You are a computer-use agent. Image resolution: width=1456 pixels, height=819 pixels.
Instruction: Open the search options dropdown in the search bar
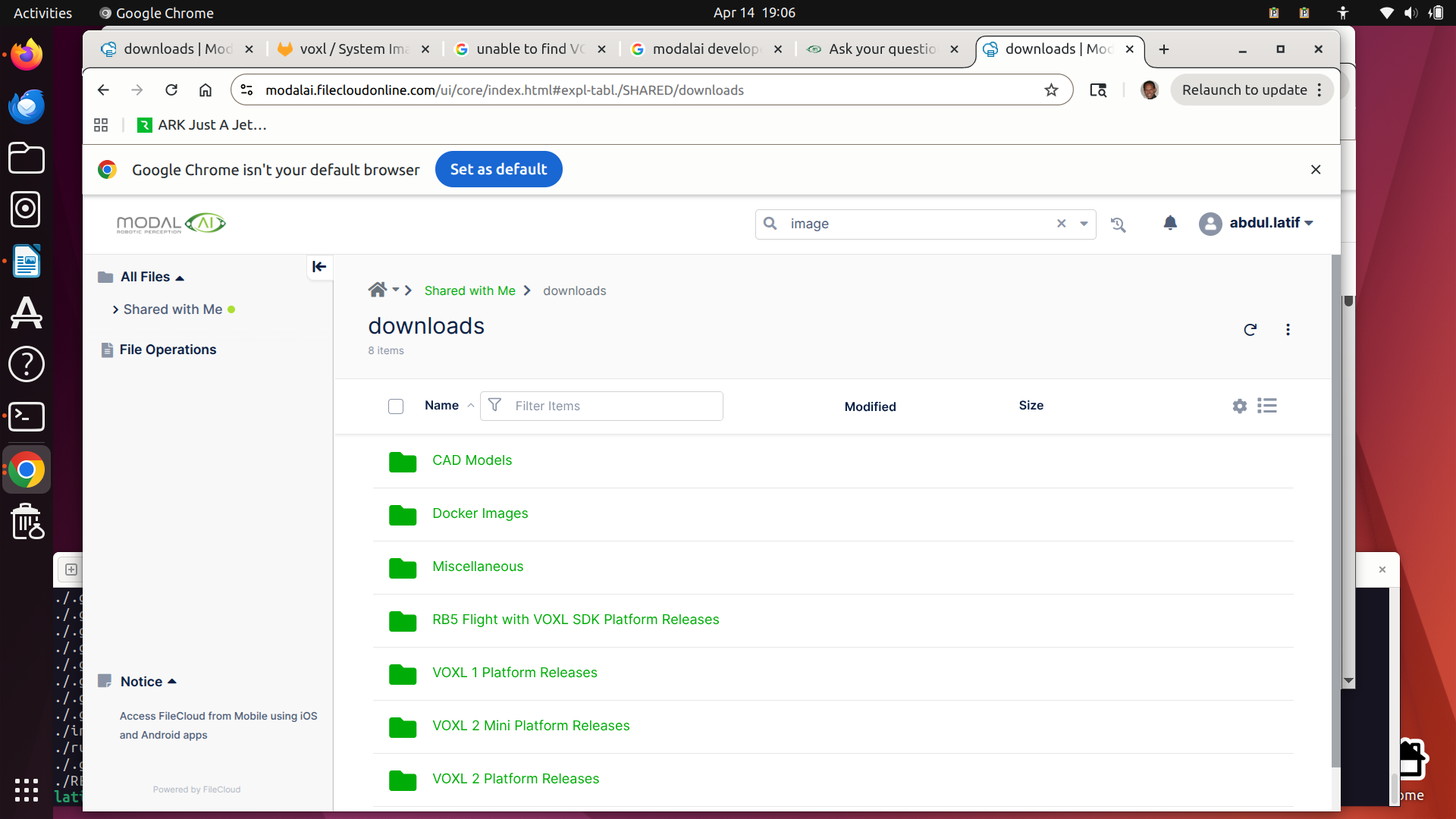coord(1084,224)
